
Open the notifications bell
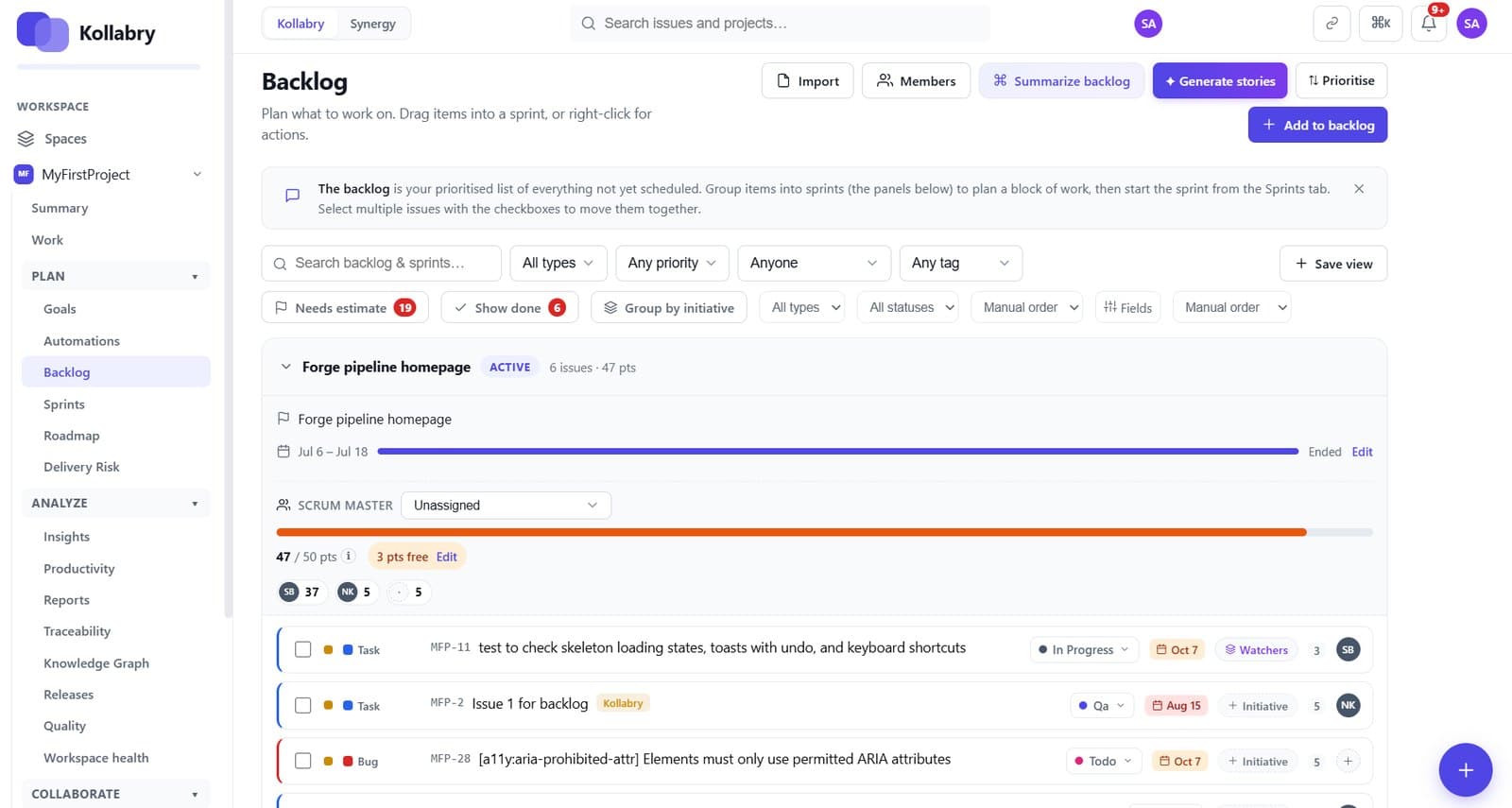(x=1429, y=24)
